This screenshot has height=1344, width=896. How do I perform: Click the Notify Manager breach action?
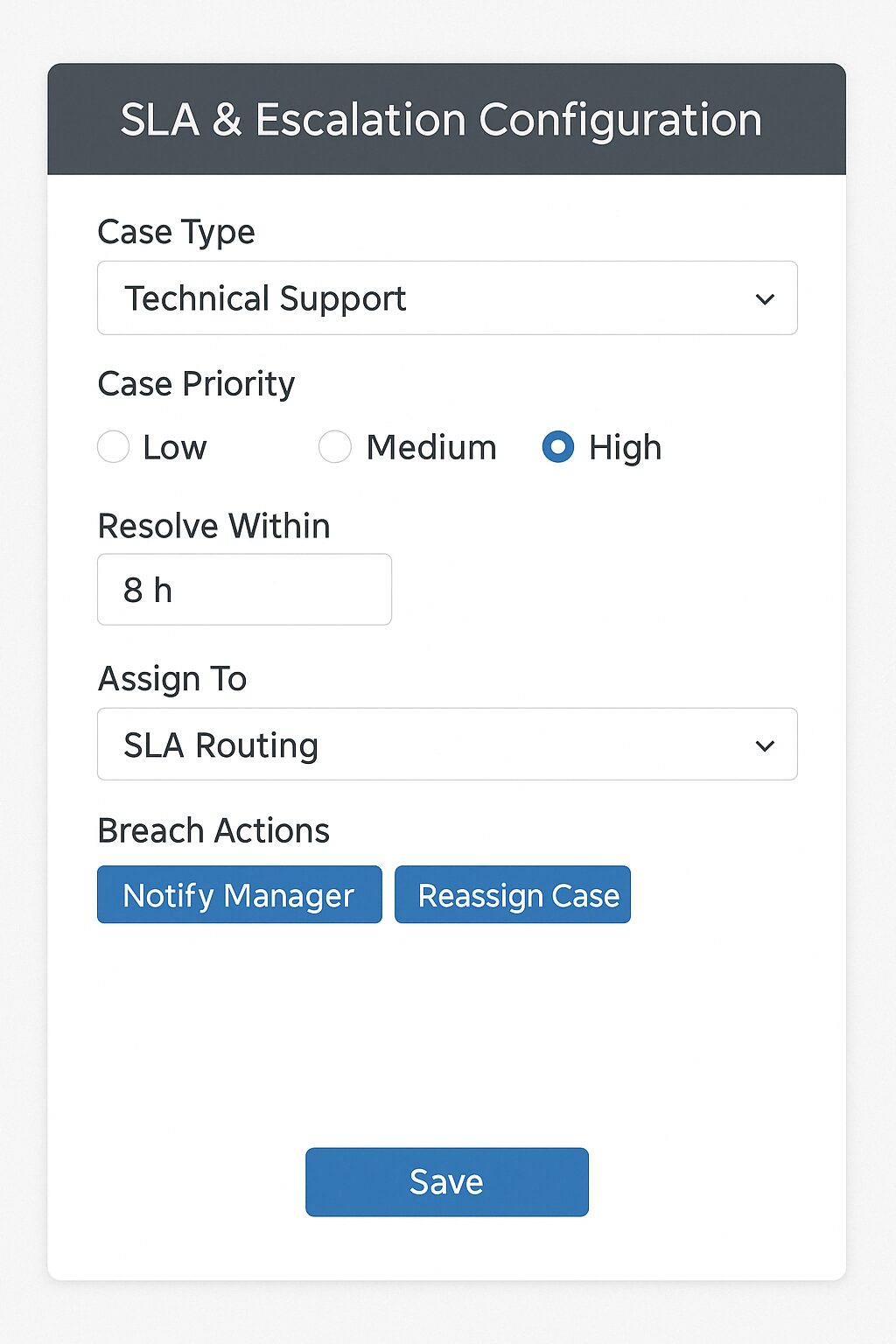(x=239, y=895)
